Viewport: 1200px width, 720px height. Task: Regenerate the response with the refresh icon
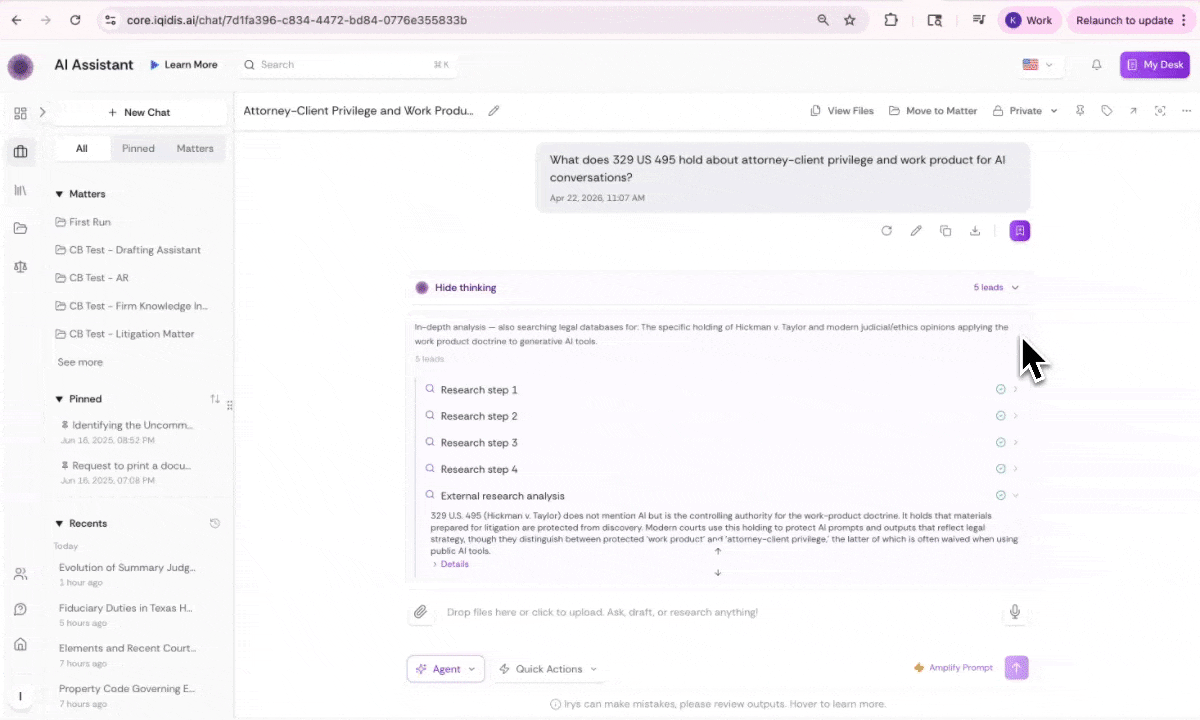coord(887,230)
